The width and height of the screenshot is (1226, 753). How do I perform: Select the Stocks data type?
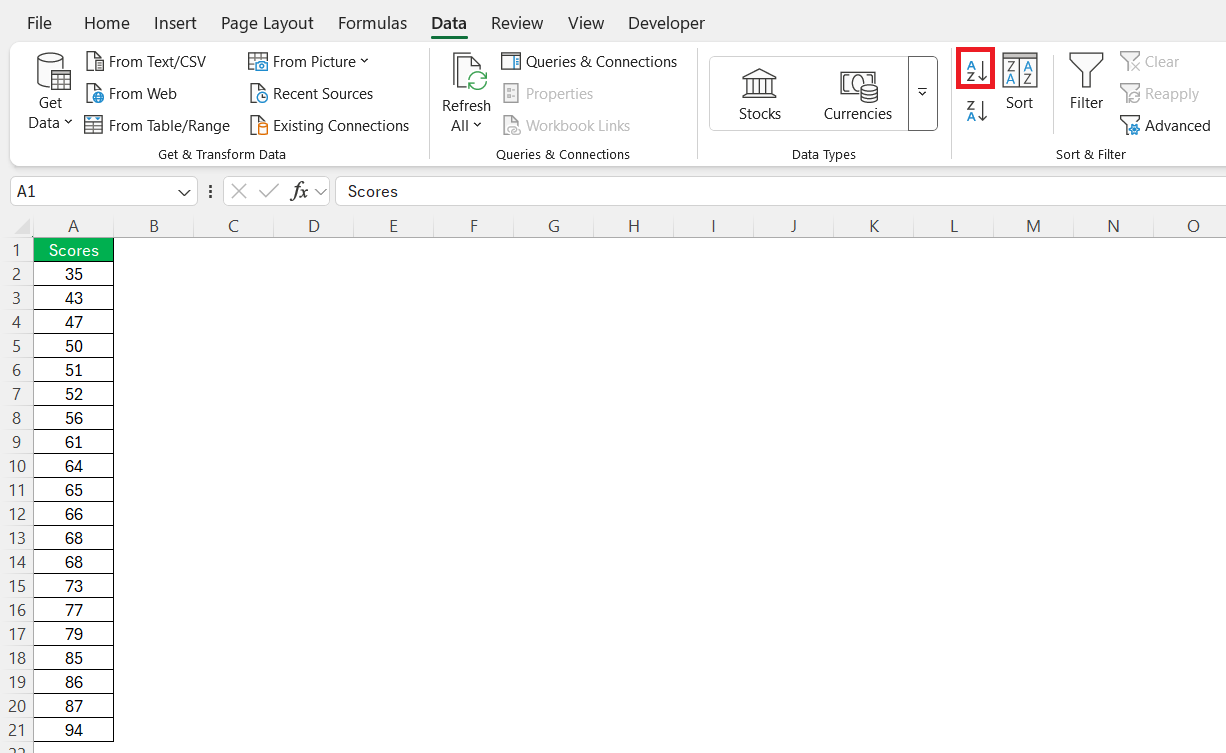click(x=760, y=94)
